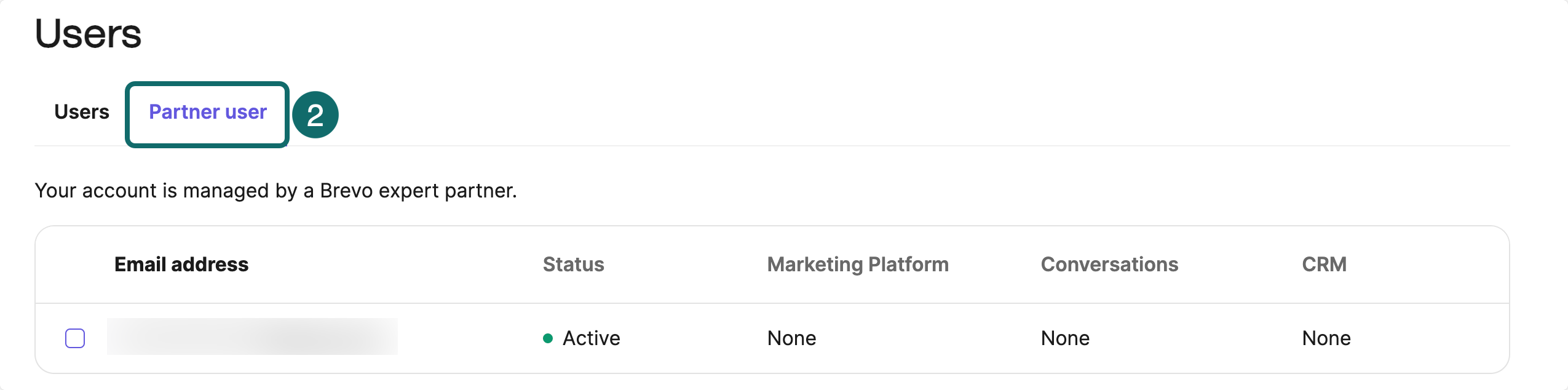Click the numbered step 2 badge
This screenshot has width=1568, height=390.
[x=315, y=114]
